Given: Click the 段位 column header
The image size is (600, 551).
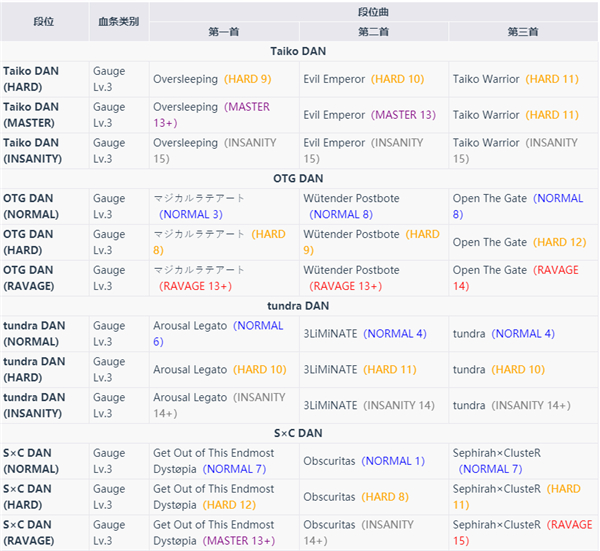Looking at the screenshot, I should [44, 21].
